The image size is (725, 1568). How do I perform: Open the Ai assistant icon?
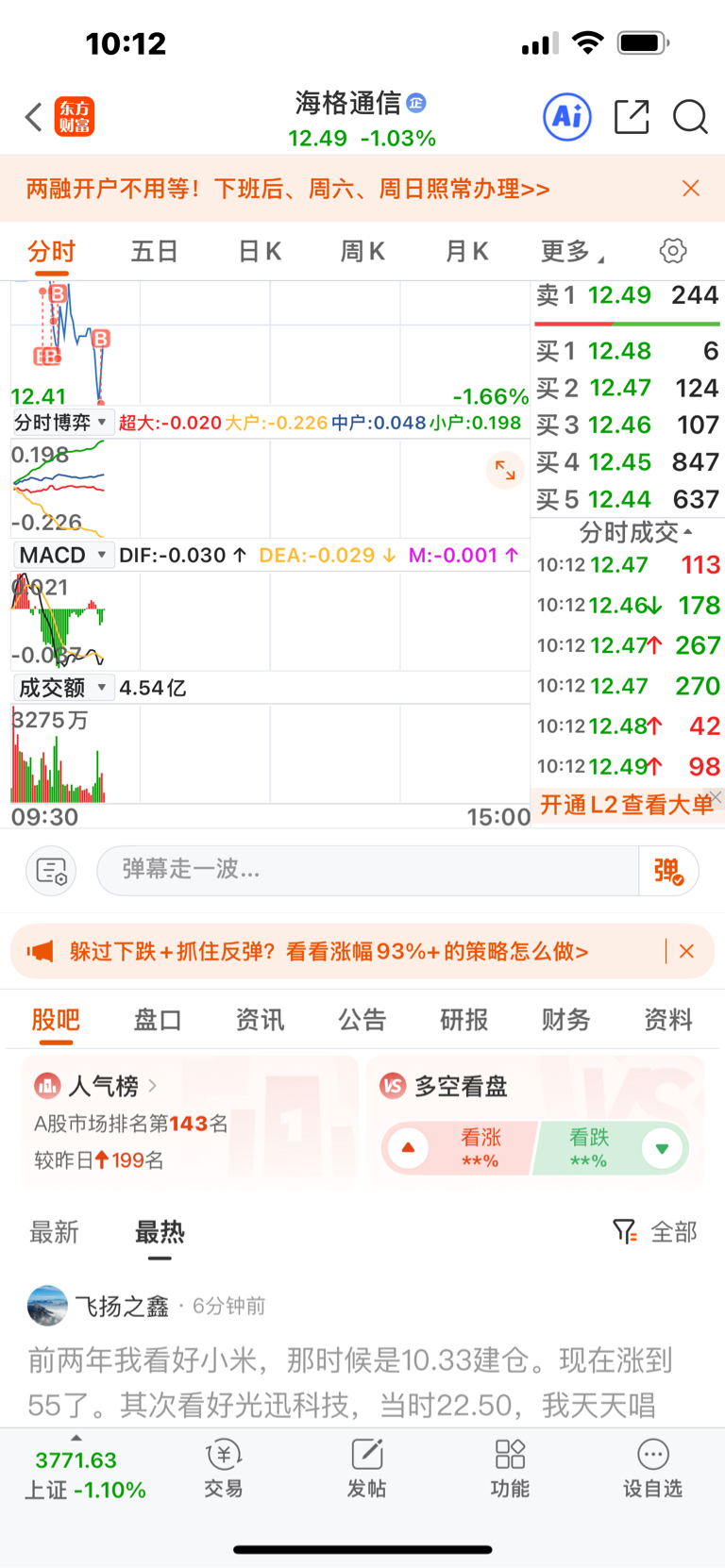point(567,117)
